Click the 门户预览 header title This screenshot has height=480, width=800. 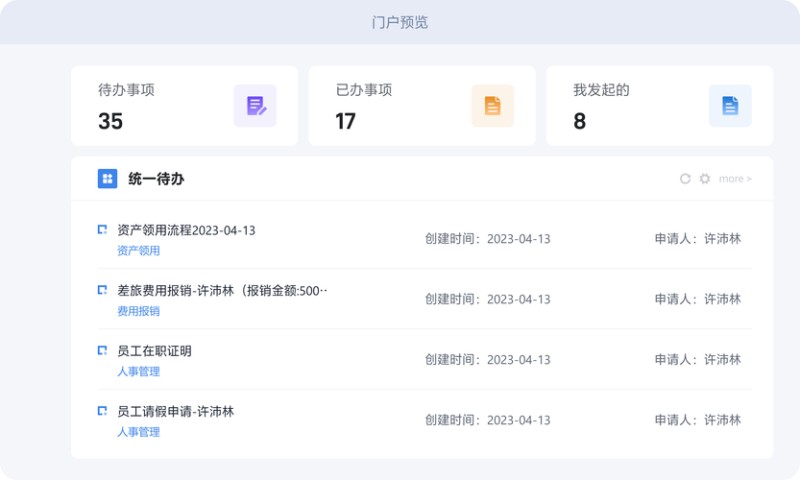click(x=400, y=22)
